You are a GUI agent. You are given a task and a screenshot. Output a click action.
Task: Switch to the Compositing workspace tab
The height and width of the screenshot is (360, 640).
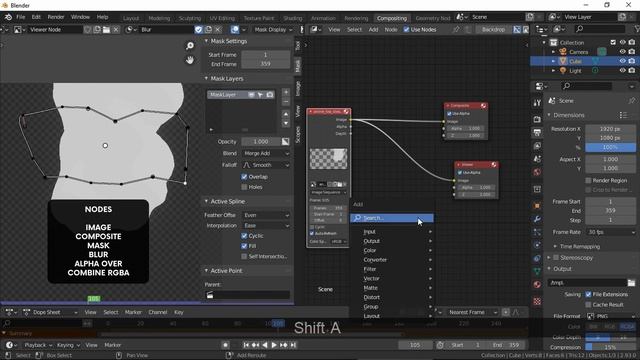pos(391,18)
